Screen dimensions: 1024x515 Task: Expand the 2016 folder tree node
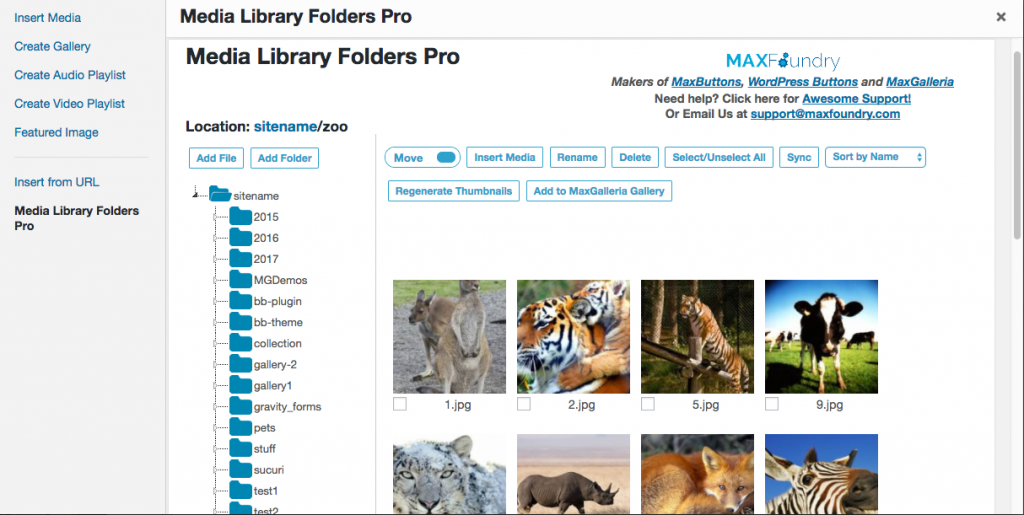(216, 238)
